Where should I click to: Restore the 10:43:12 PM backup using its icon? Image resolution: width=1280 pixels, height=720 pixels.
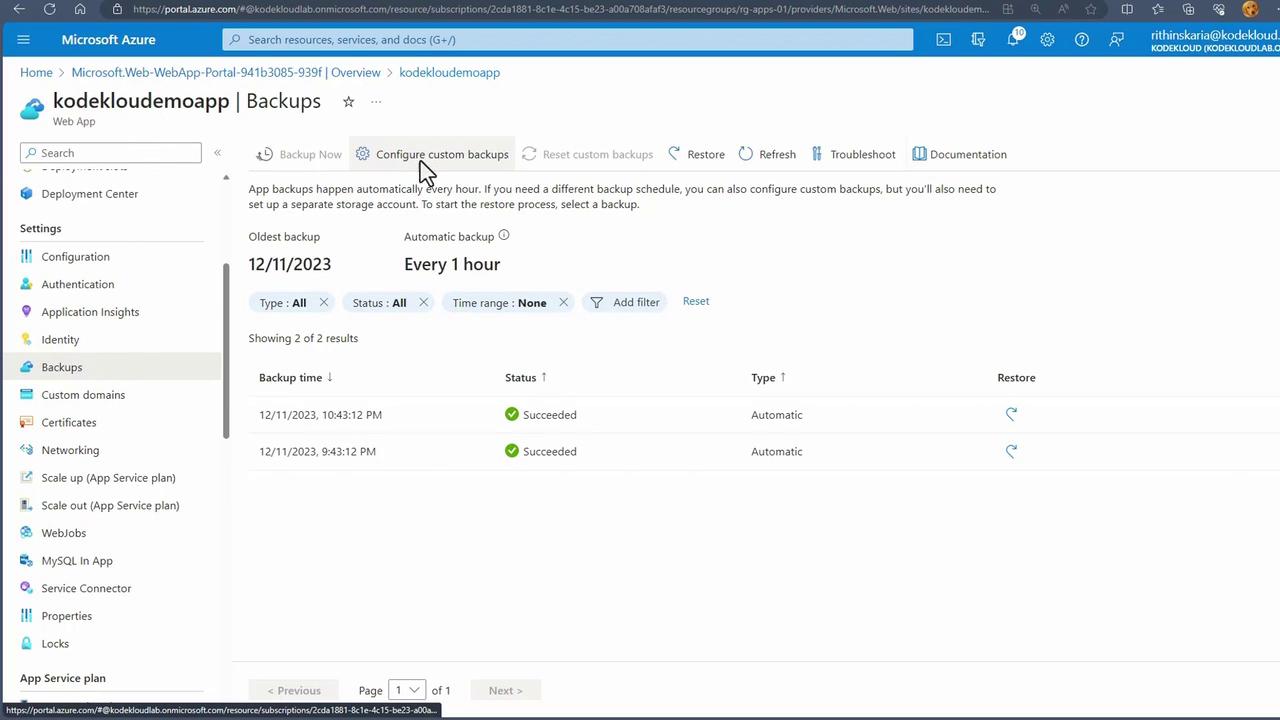(x=1011, y=414)
